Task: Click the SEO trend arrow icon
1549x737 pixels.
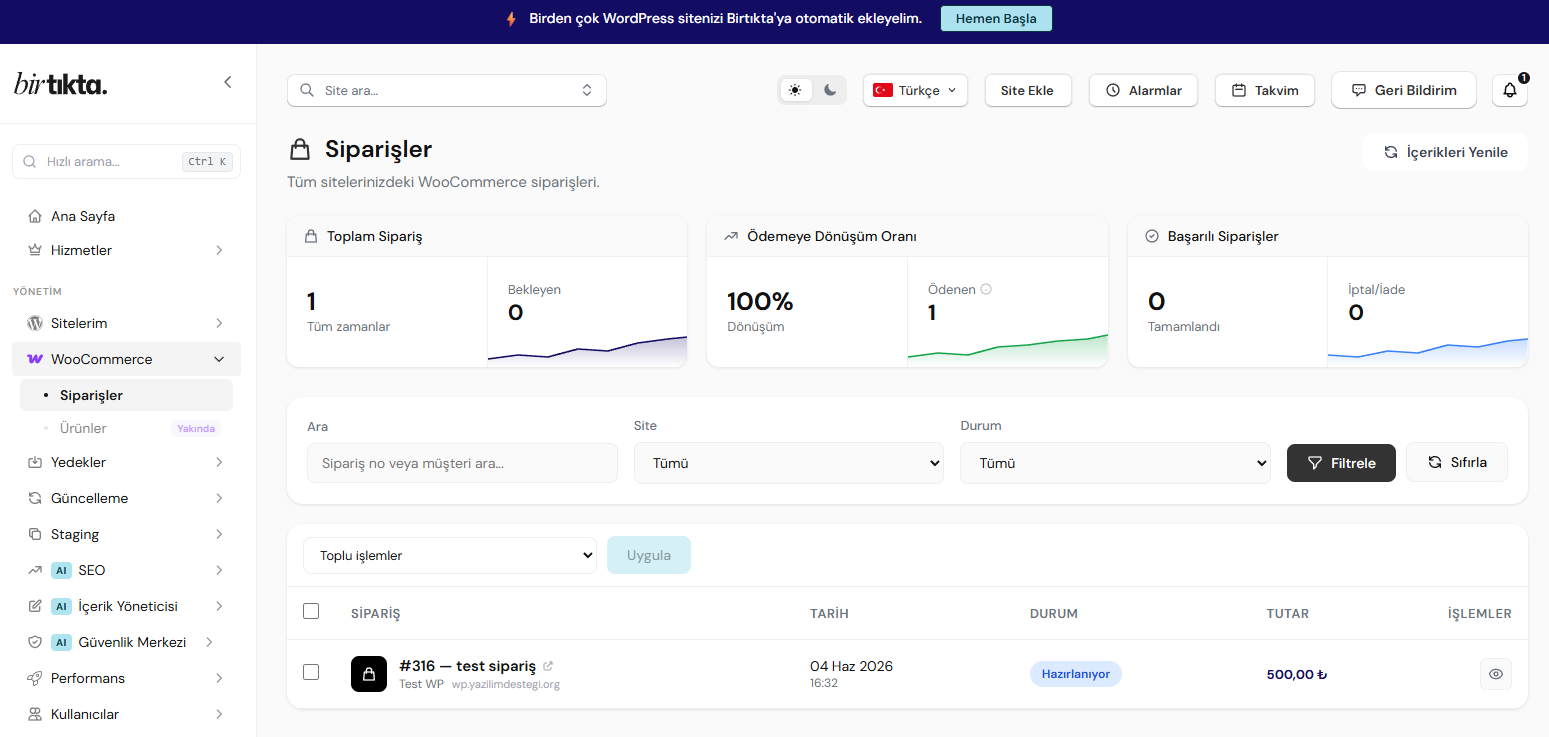Action: click(35, 570)
